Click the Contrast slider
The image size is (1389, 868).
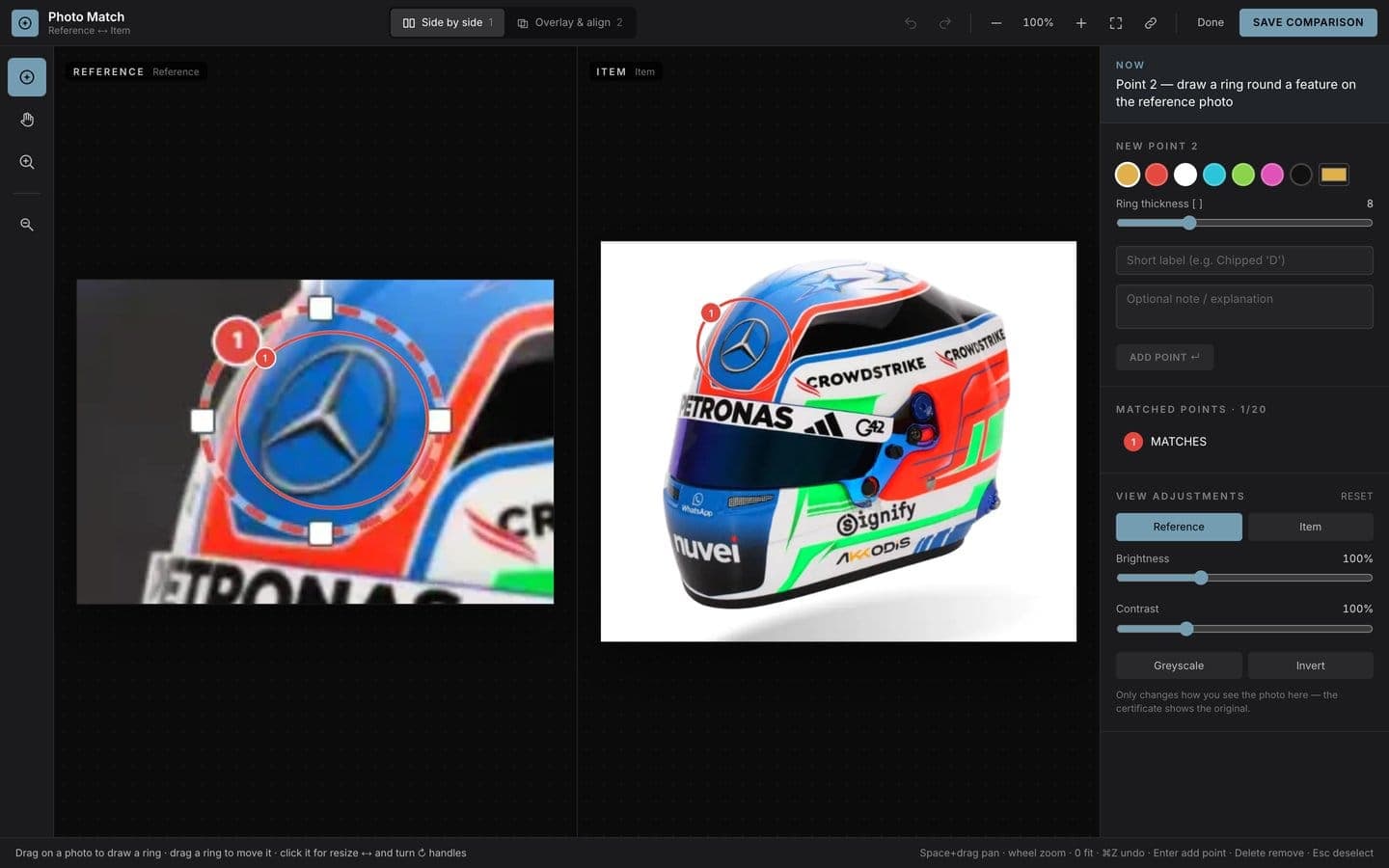click(x=1244, y=629)
